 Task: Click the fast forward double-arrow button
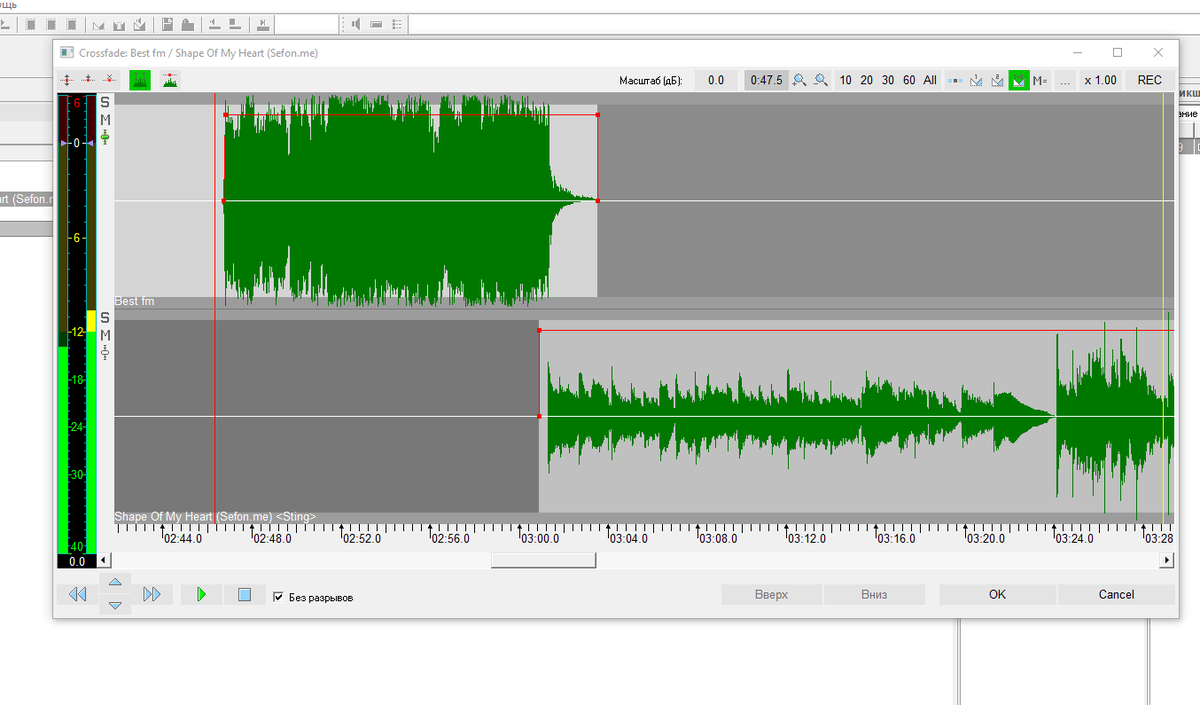(151, 594)
